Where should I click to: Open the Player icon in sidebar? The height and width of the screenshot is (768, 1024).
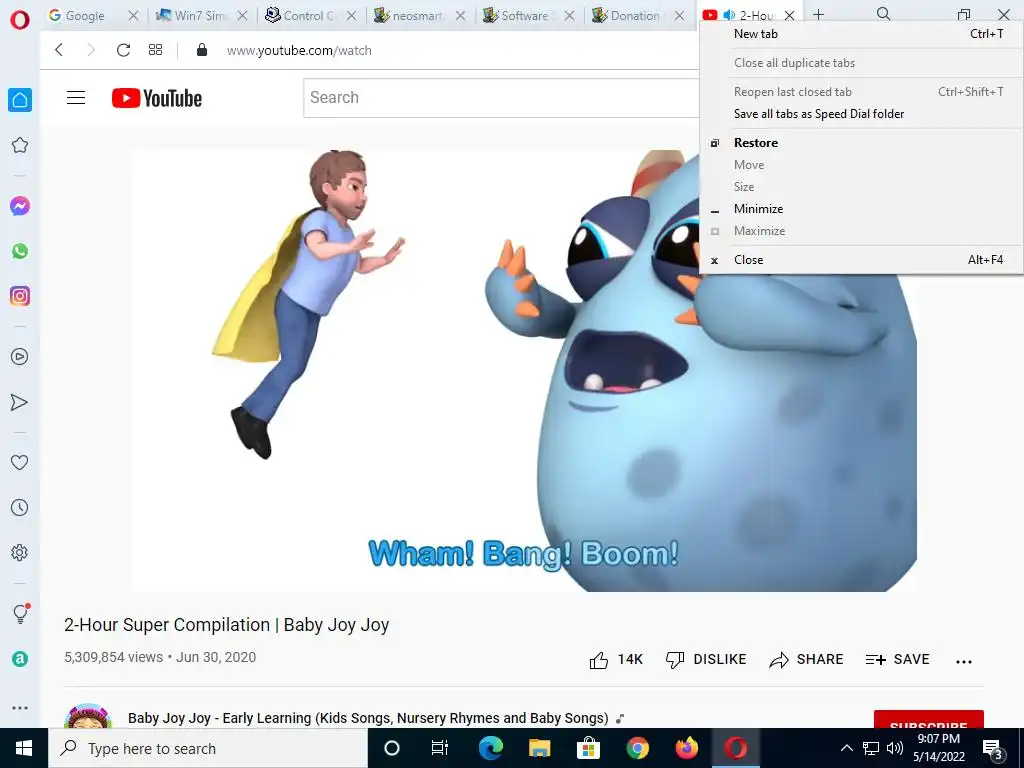click(x=20, y=357)
